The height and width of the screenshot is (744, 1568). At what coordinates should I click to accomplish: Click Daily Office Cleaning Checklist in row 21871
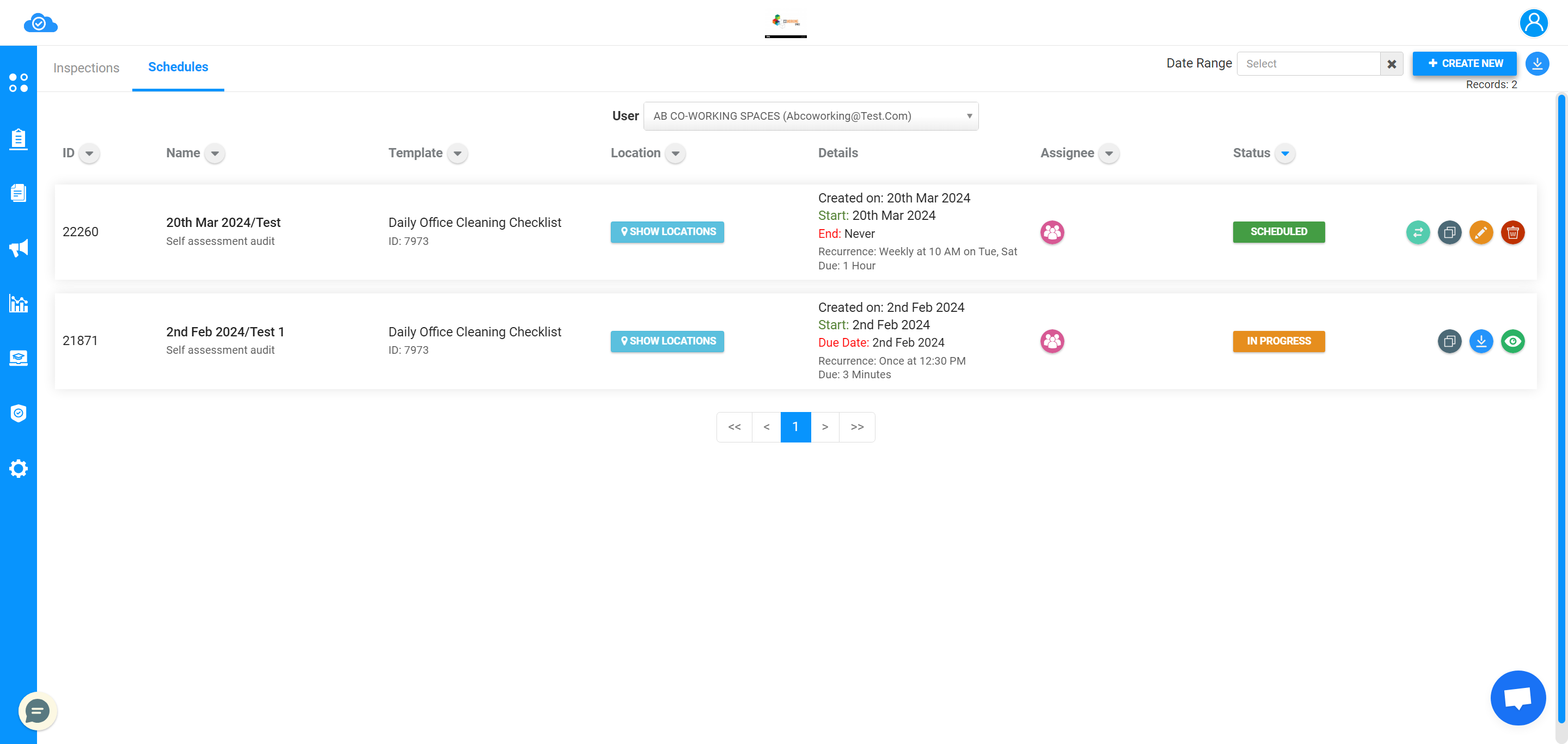point(475,332)
